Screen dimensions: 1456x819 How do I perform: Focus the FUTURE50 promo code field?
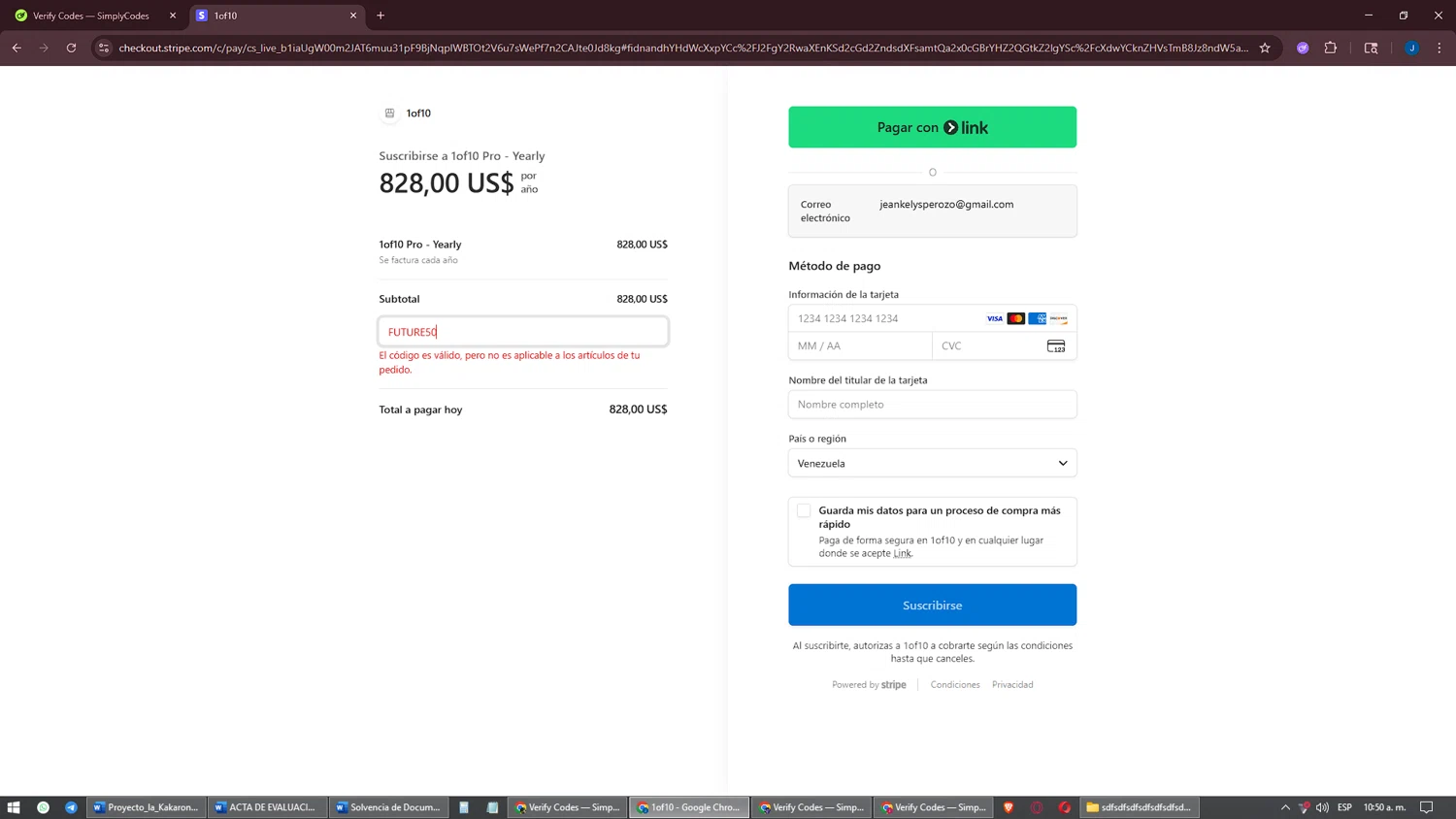coord(523,332)
